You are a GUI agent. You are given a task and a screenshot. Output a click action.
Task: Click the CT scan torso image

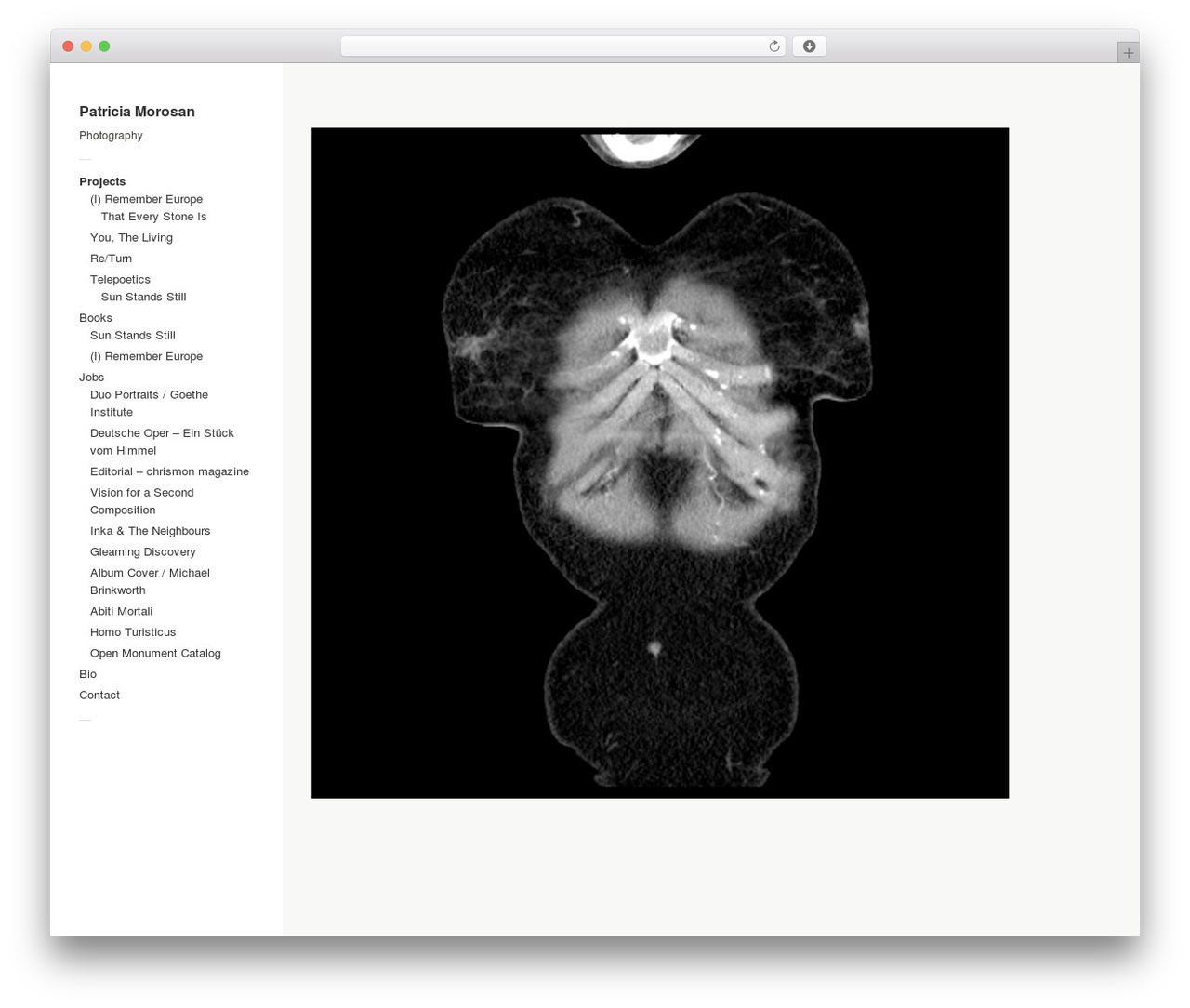(660, 463)
